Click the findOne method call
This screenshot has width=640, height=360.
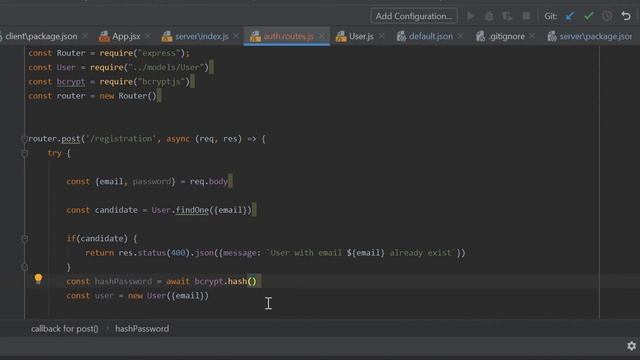[192, 210]
